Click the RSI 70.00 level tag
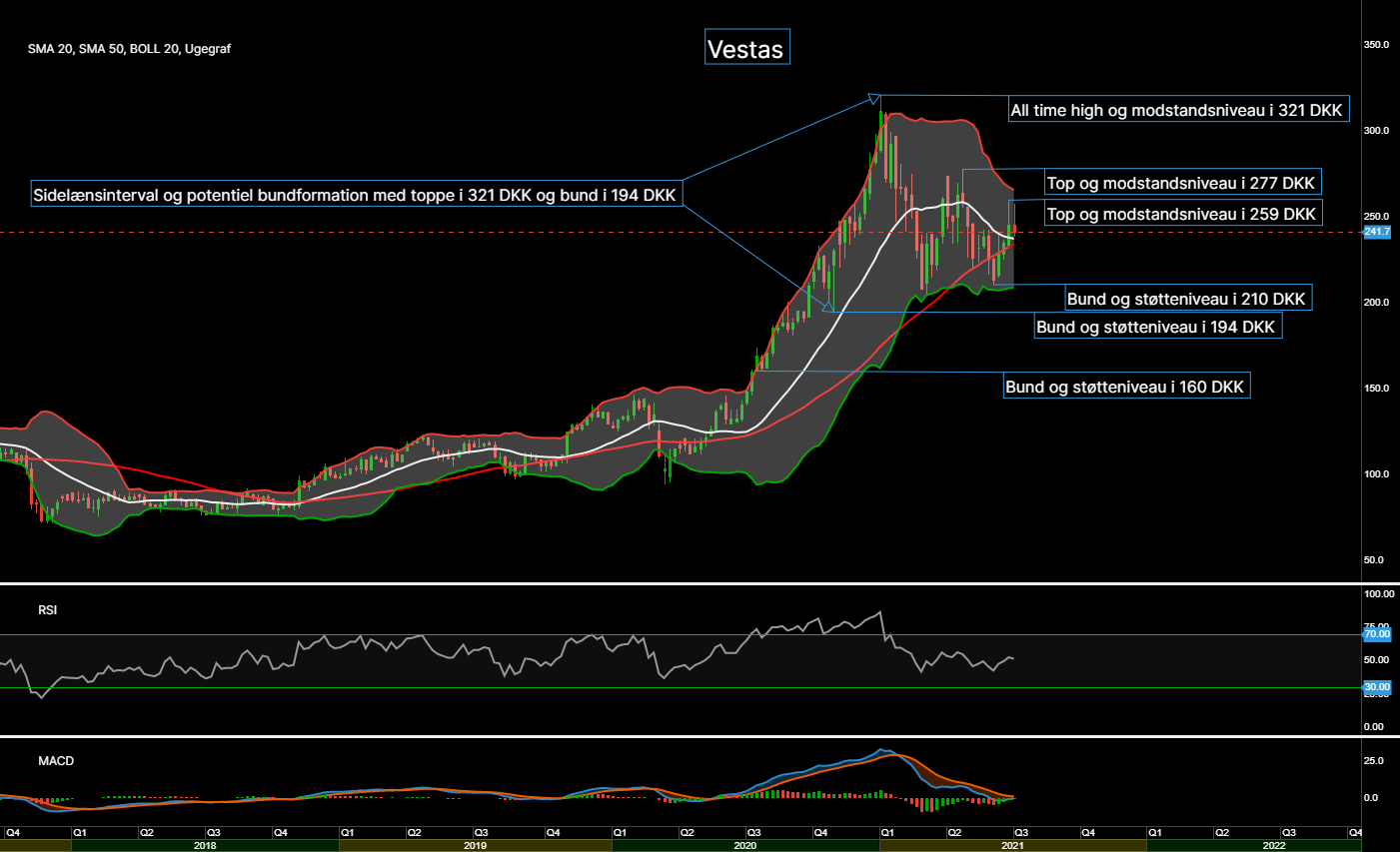Image resolution: width=1400 pixels, height=852 pixels. pos(1377,634)
